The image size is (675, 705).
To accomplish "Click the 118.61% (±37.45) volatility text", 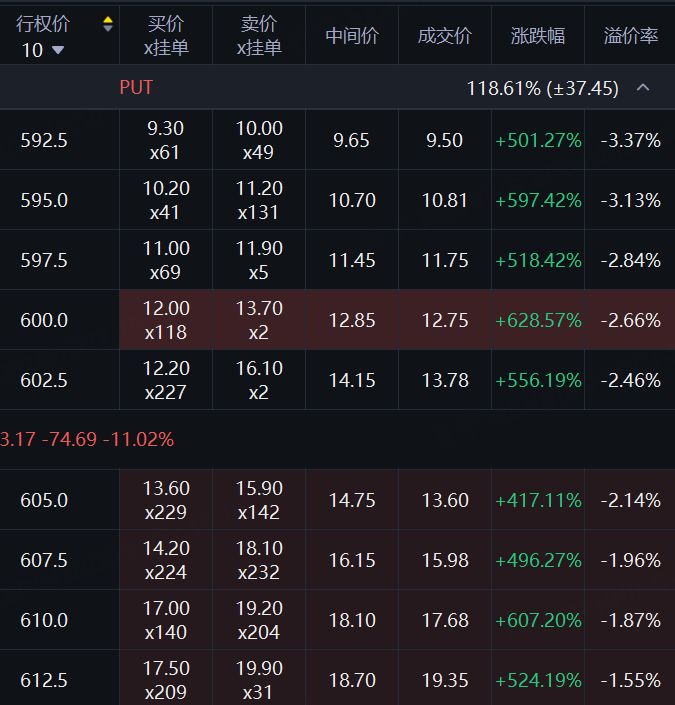I will [x=543, y=88].
